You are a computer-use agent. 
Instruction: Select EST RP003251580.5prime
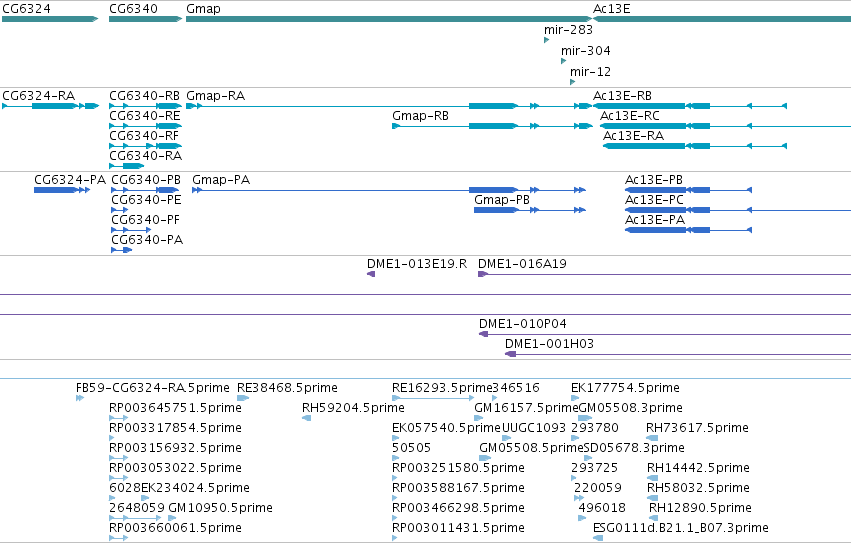[458, 469]
